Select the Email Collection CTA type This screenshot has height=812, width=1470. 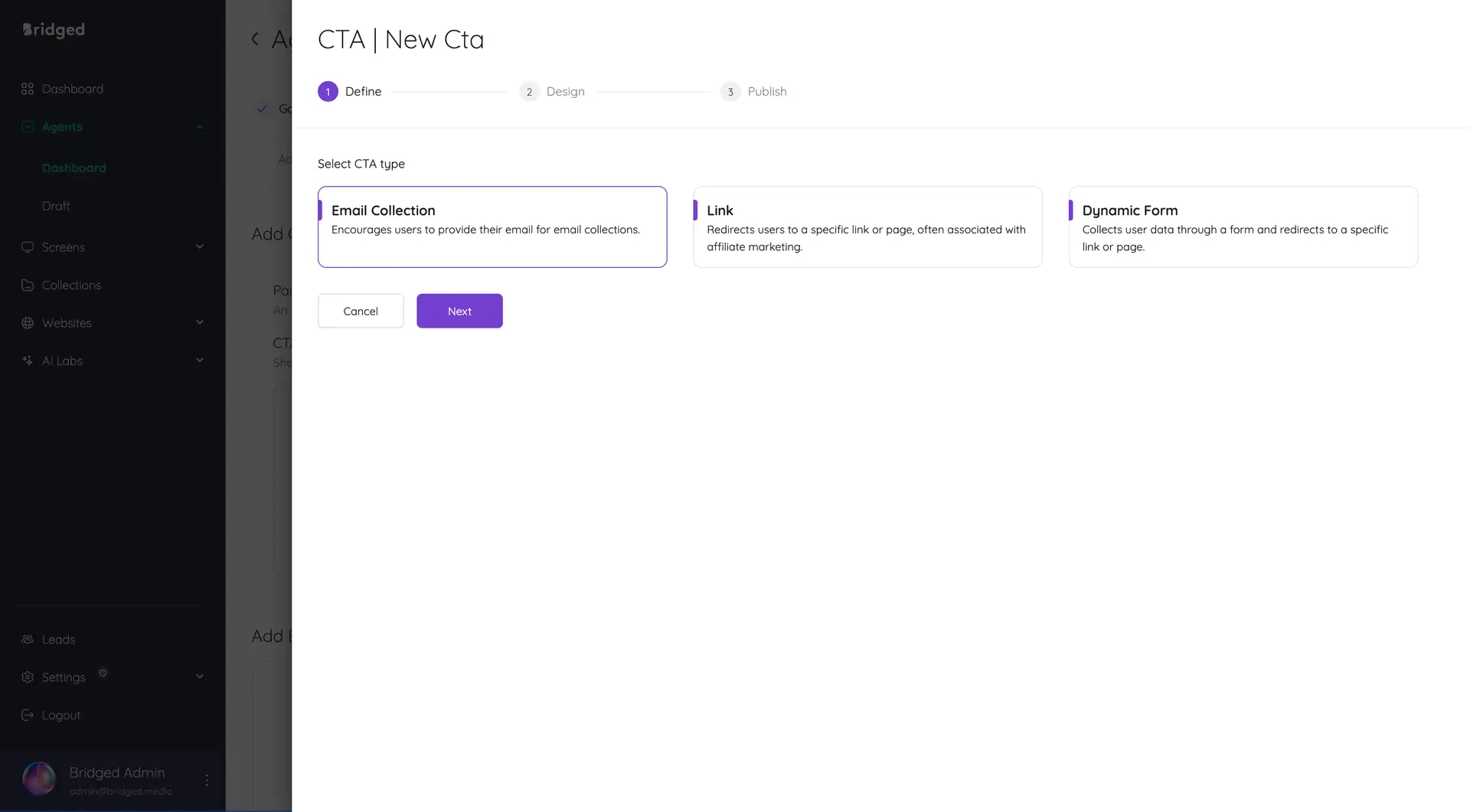click(x=492, y=227)
